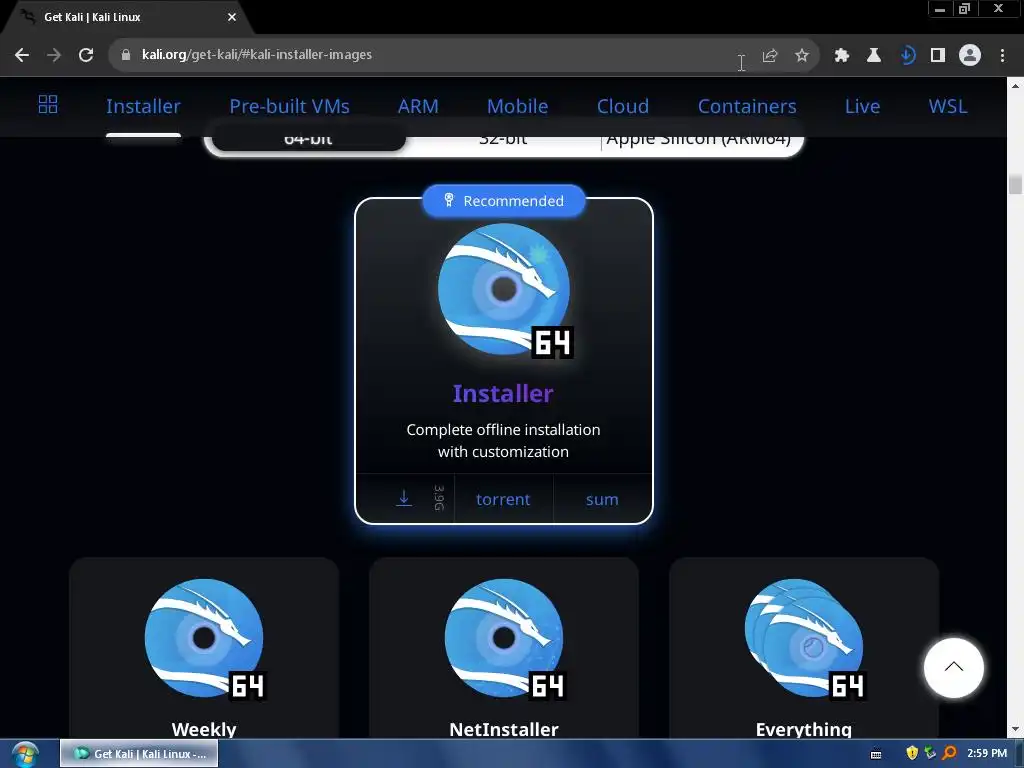Close the Get Kali browser tab

(x=232, y=17)
